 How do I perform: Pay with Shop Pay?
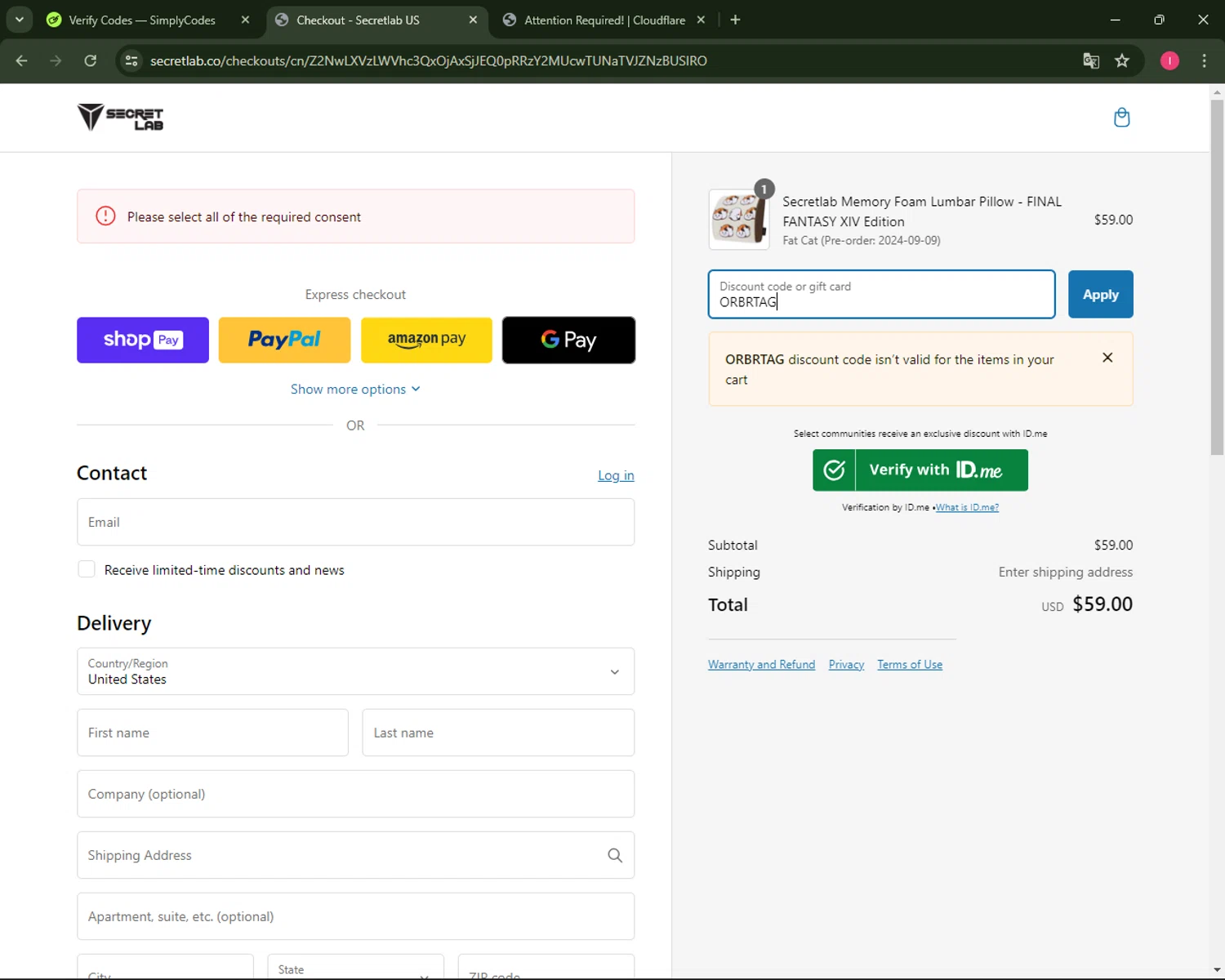point(143,340)
